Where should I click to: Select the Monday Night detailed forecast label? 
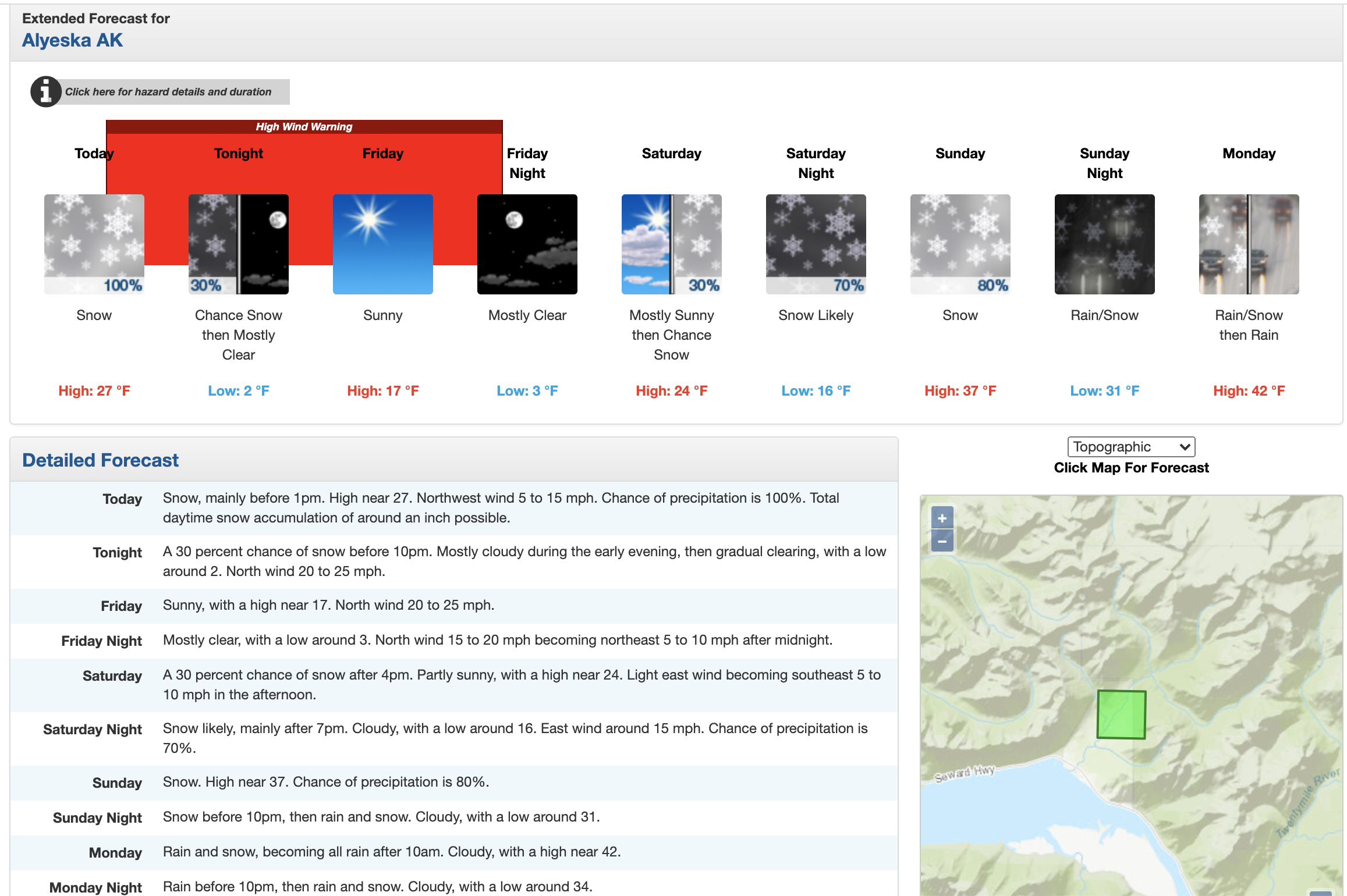(x=95, y=888)
